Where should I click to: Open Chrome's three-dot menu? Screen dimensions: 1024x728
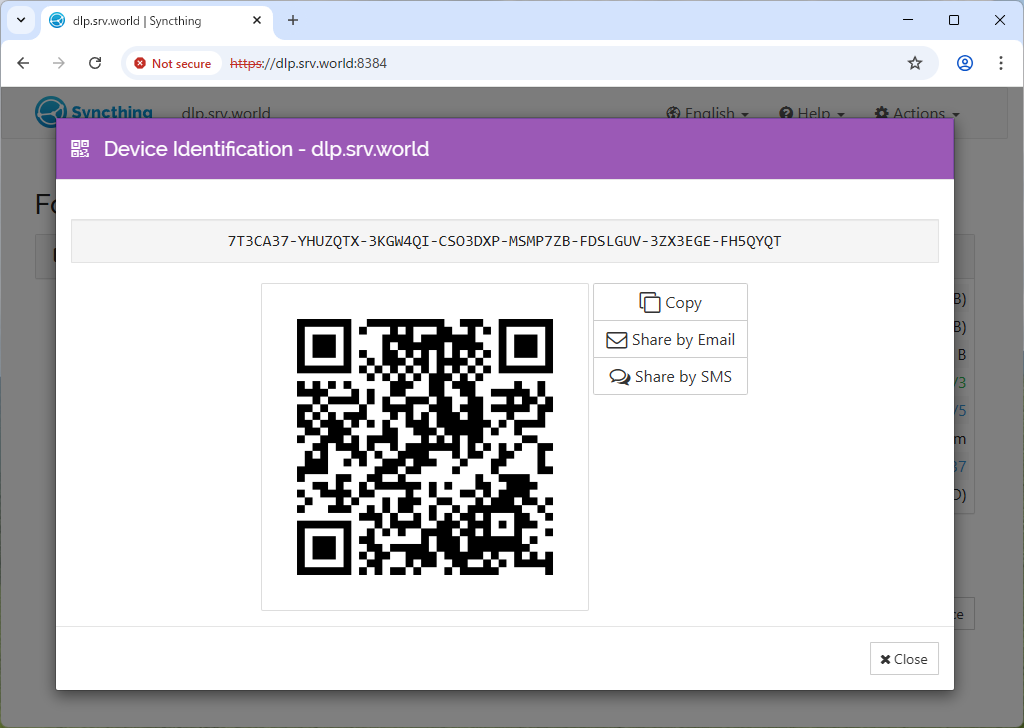point(1001,63)
